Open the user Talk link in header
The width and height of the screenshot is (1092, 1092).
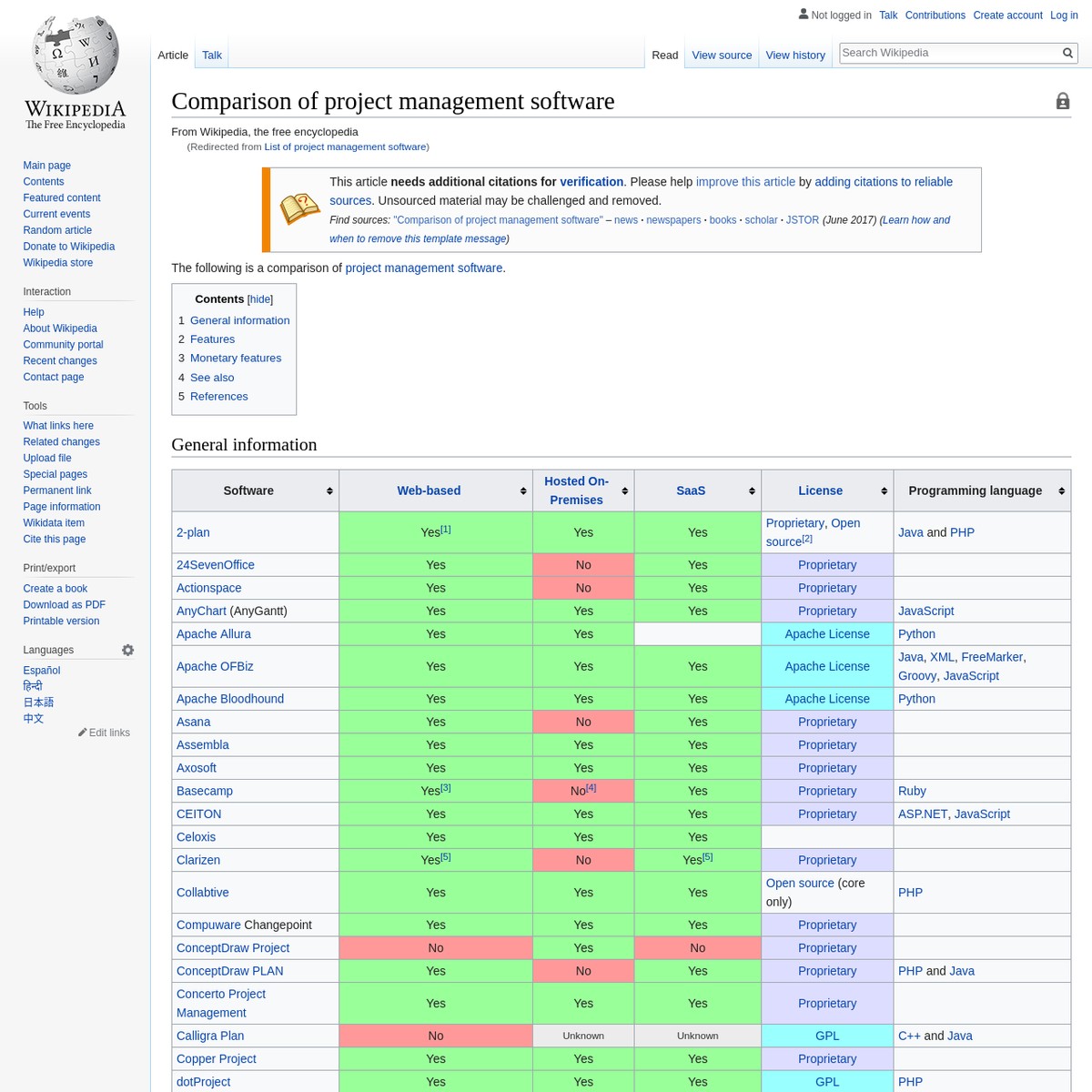click(888, 15)
